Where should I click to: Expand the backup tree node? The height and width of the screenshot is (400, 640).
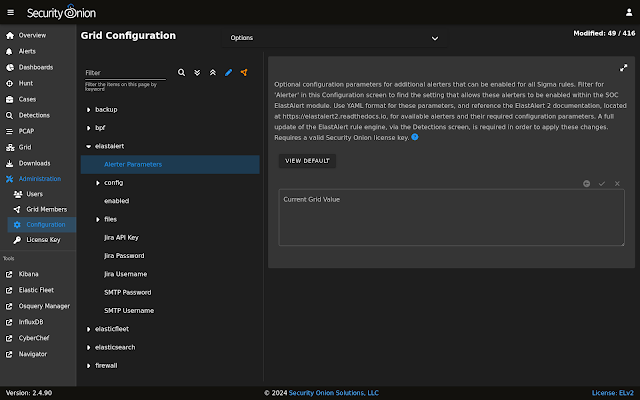click(x=89, y=110)
